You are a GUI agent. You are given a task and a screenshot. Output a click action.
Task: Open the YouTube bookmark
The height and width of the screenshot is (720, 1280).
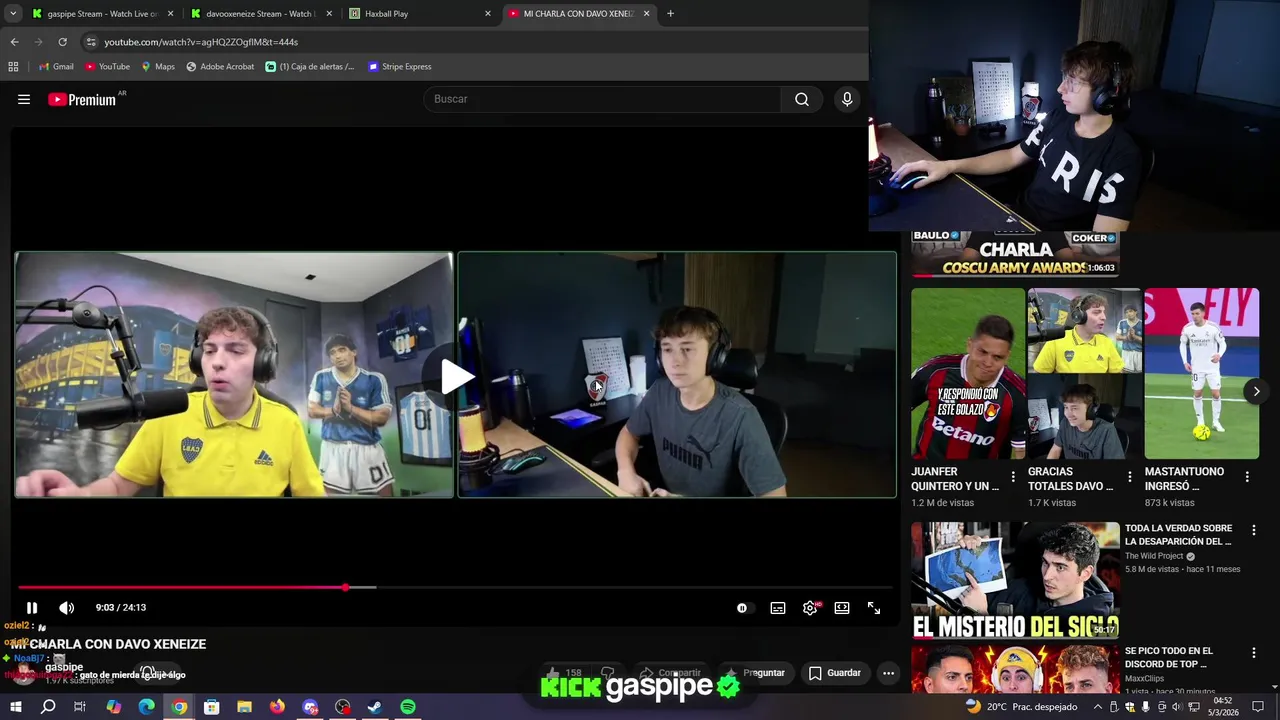(x=107, y=67)
